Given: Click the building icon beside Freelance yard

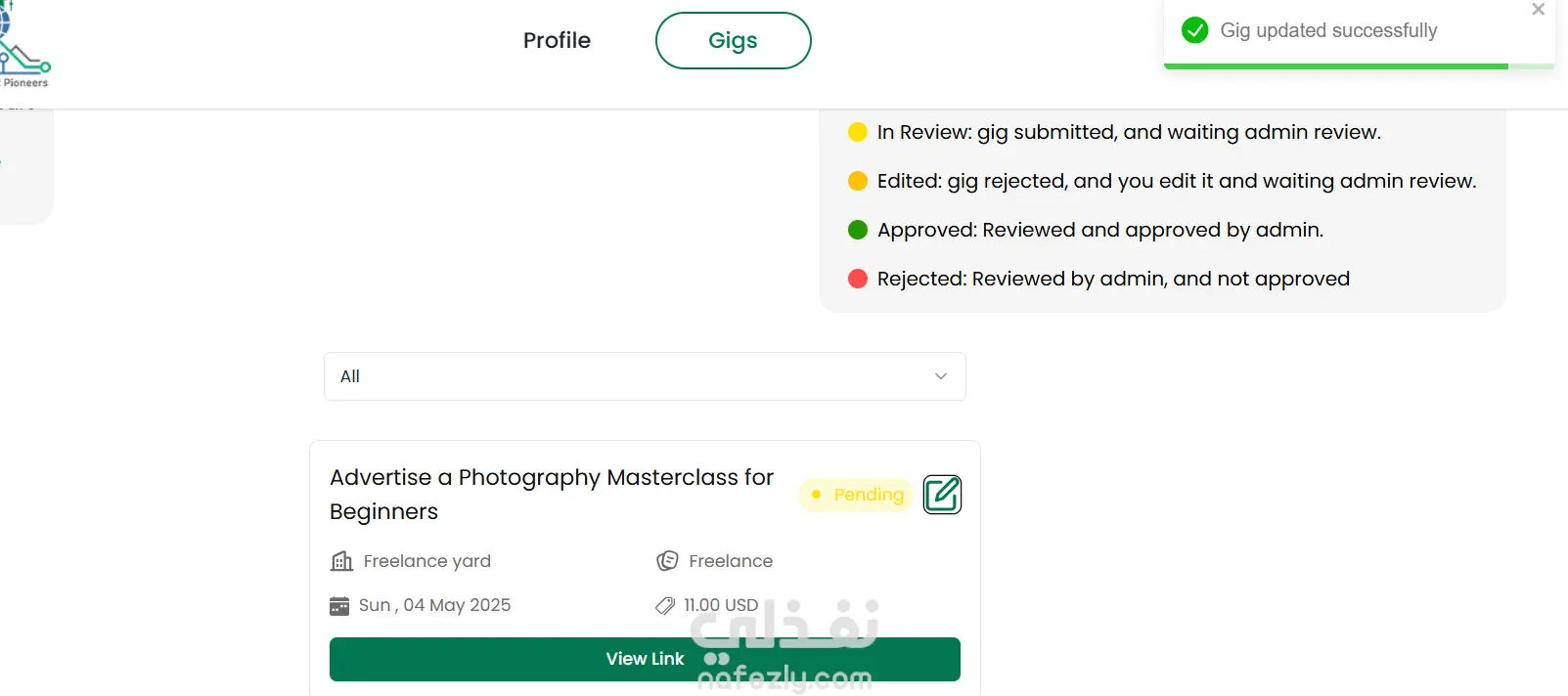Looking at the screenshot, I should tap(341, 561).
